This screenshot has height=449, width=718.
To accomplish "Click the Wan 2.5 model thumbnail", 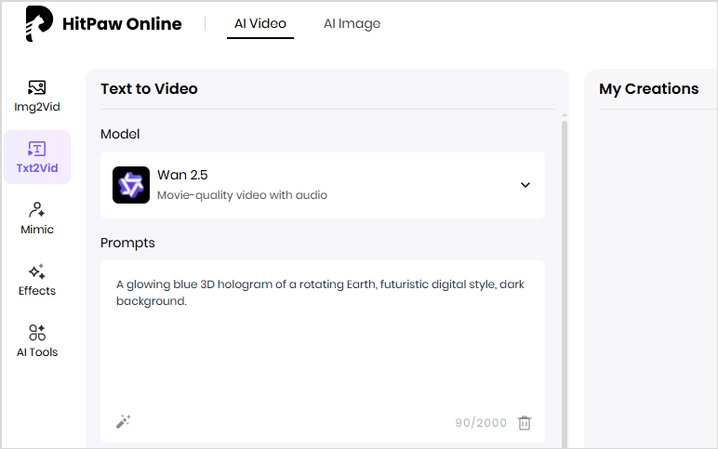I will coord(131,185).
